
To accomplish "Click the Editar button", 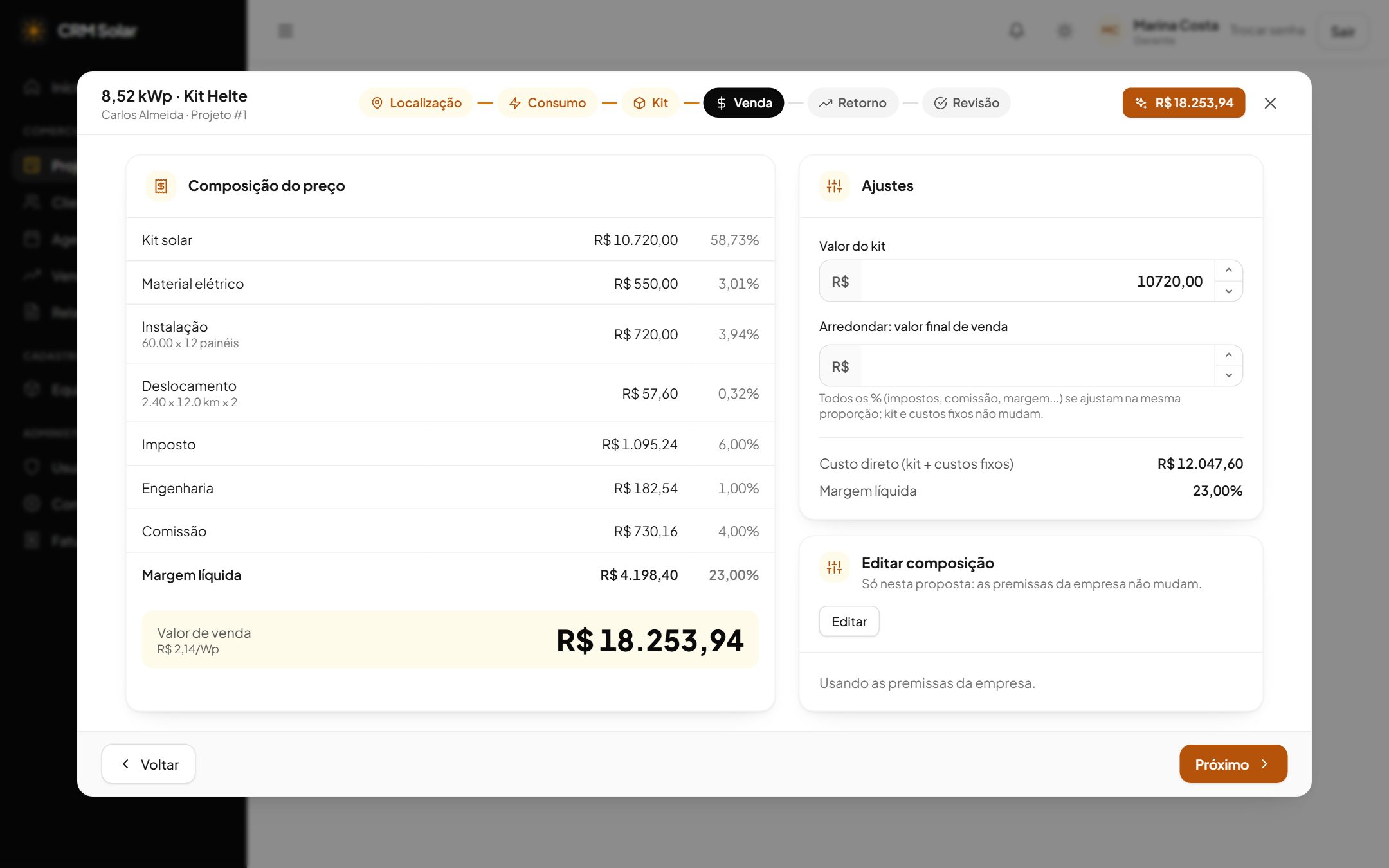I will (849, 621).
